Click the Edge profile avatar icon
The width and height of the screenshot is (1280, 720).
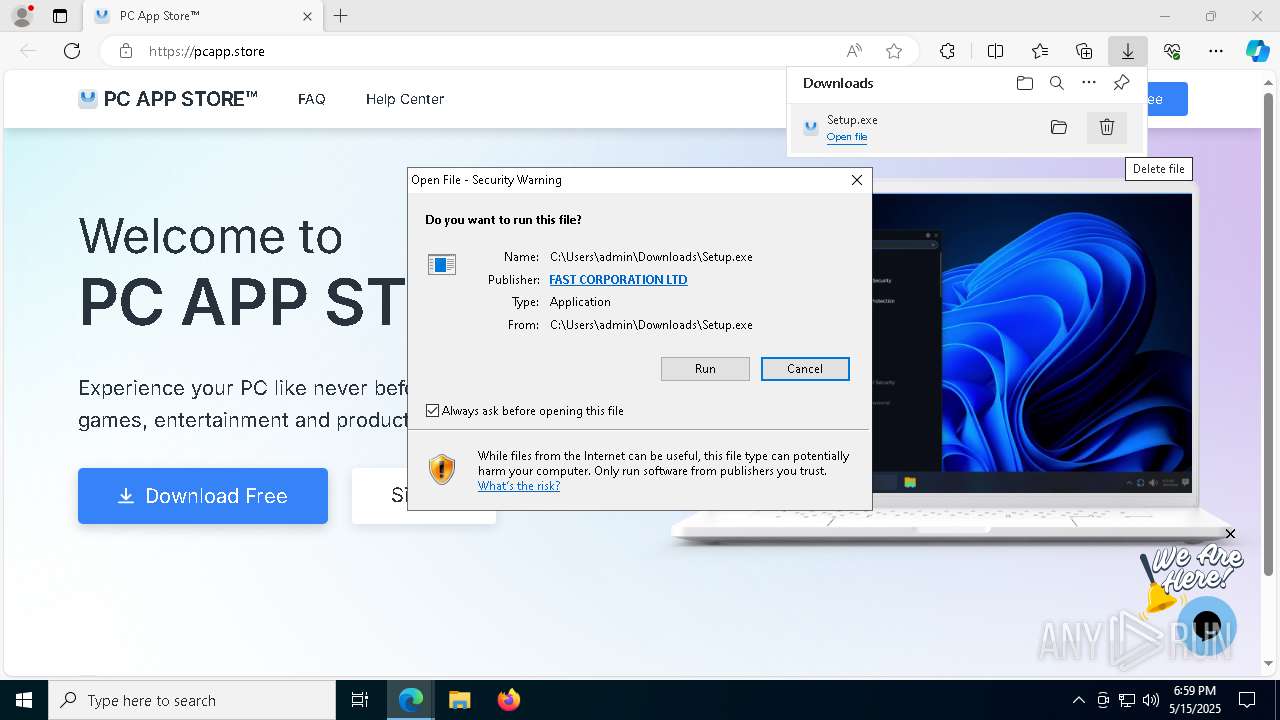pyautogui.click(x=21, y=16)
